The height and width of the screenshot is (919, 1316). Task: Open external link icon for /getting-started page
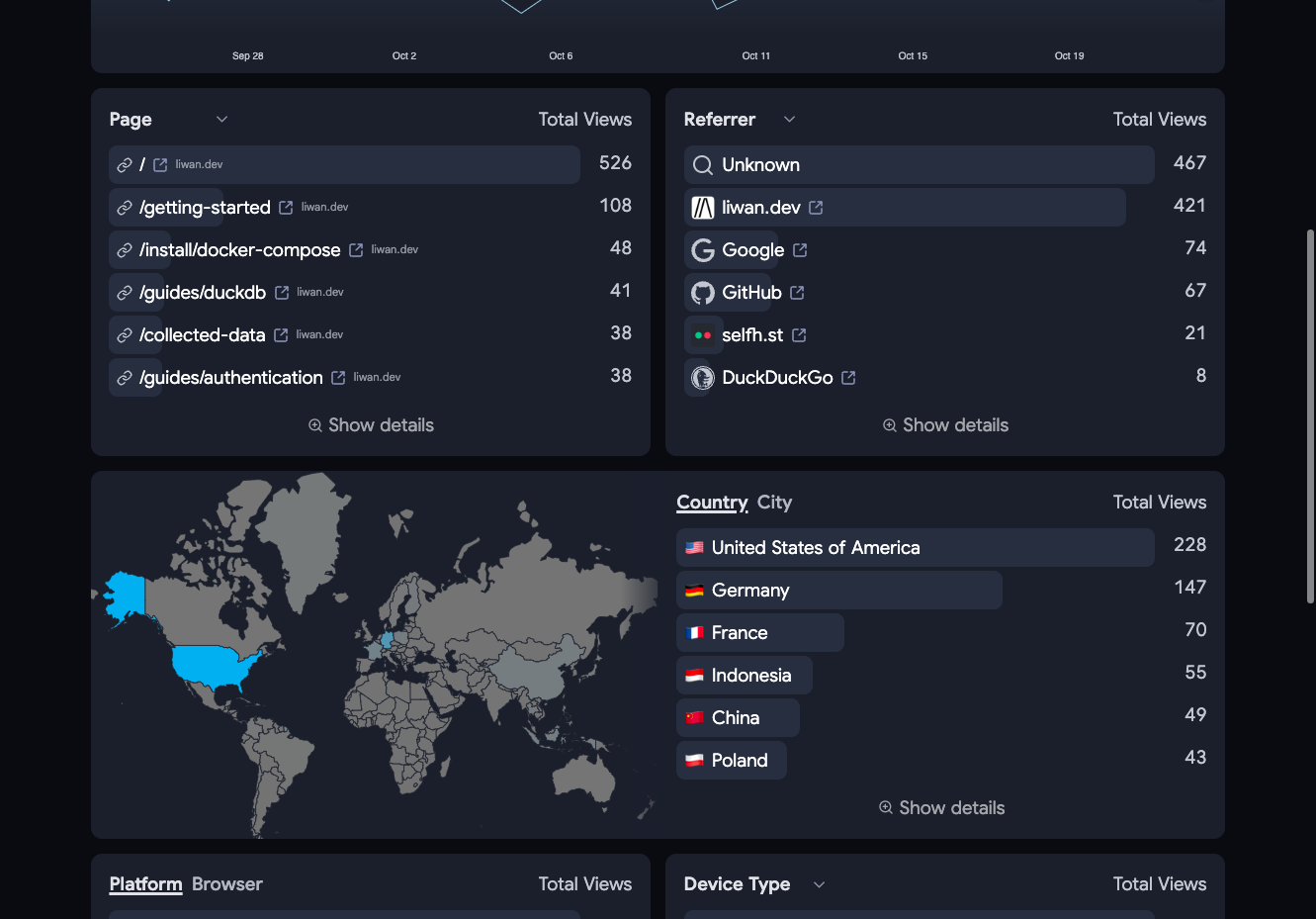coord(286,208)
